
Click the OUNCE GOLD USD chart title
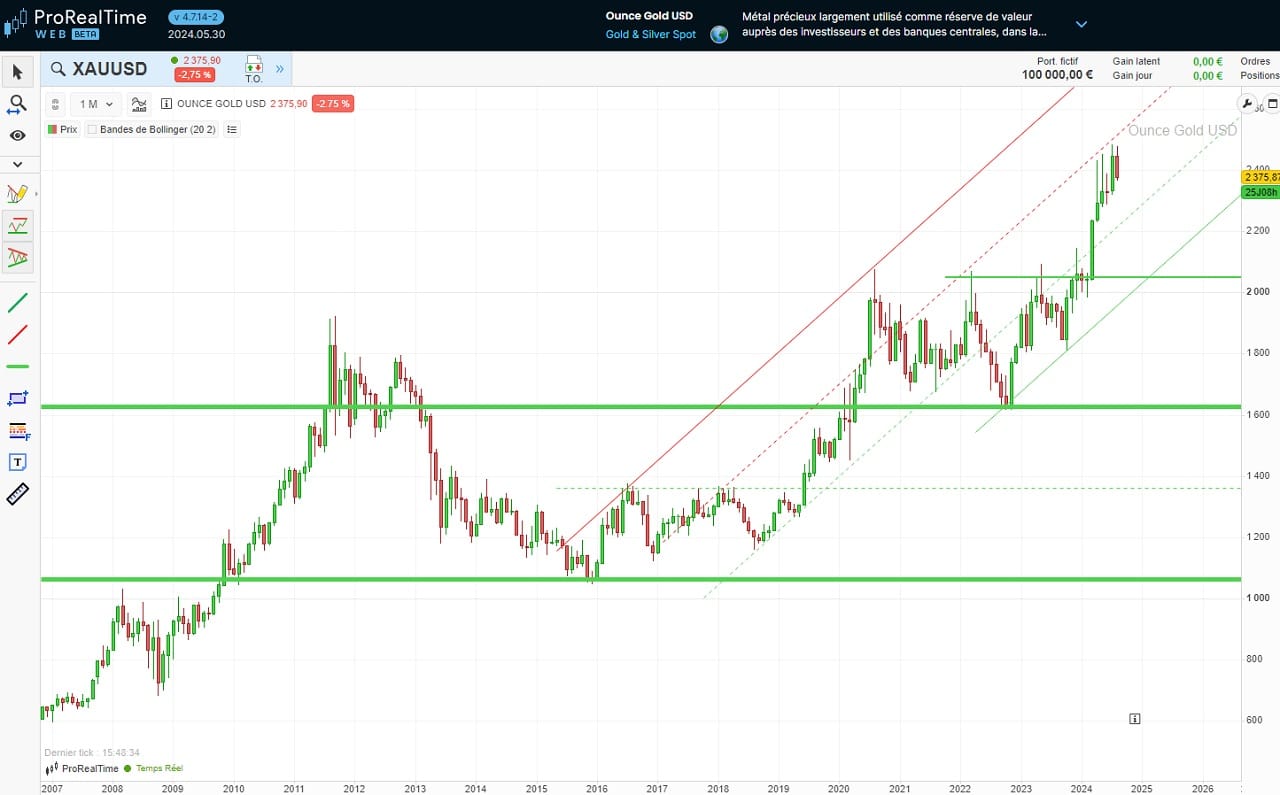(221, 104)
